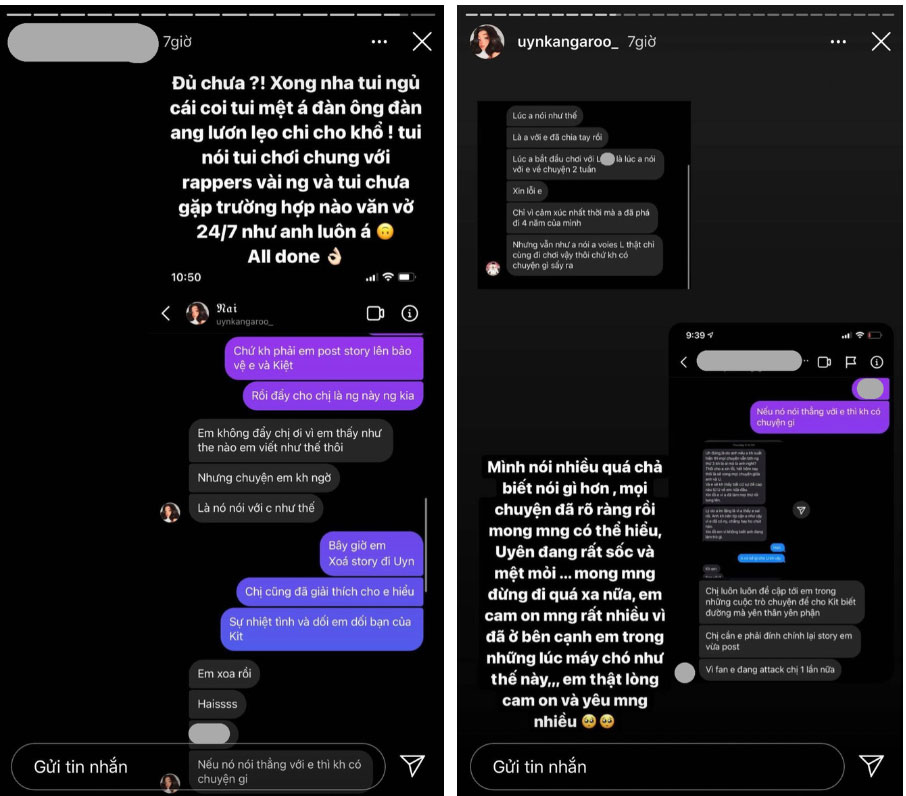
Task: Tap the video call icon in right chat header
Action: point(825,362)
